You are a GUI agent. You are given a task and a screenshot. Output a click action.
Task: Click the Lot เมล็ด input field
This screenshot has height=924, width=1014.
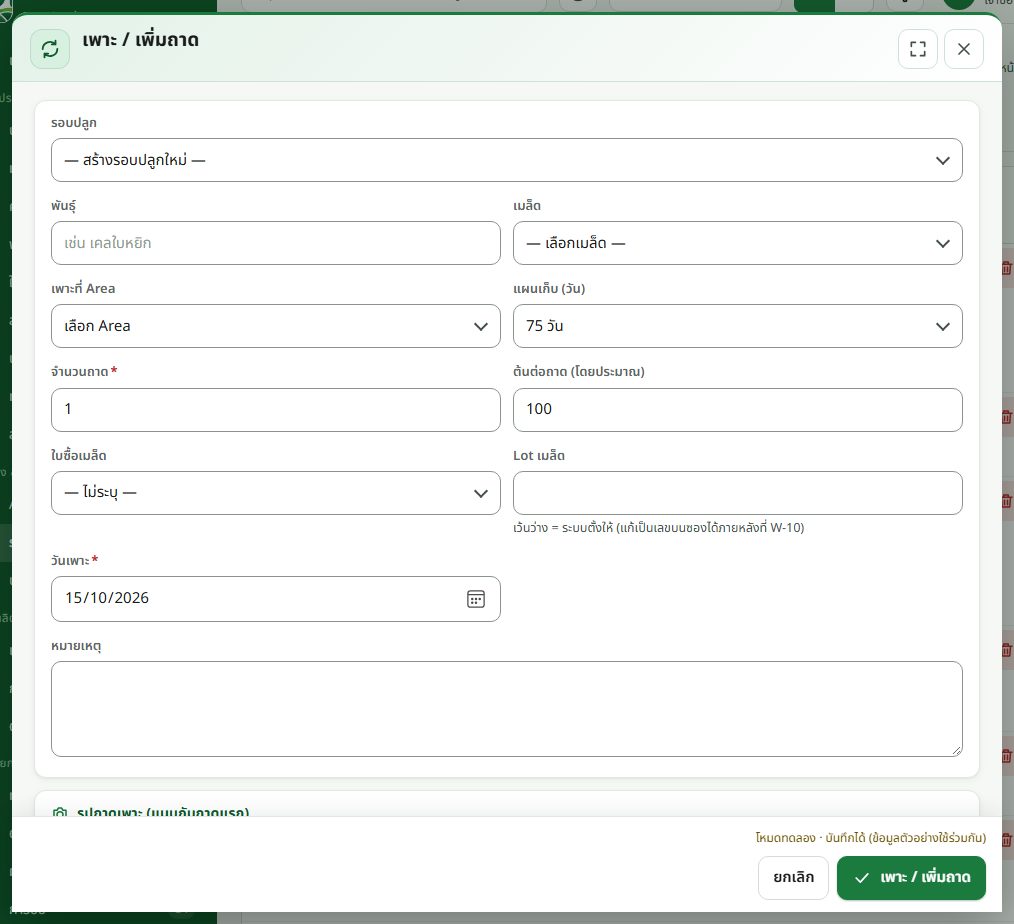pos(737,493)
